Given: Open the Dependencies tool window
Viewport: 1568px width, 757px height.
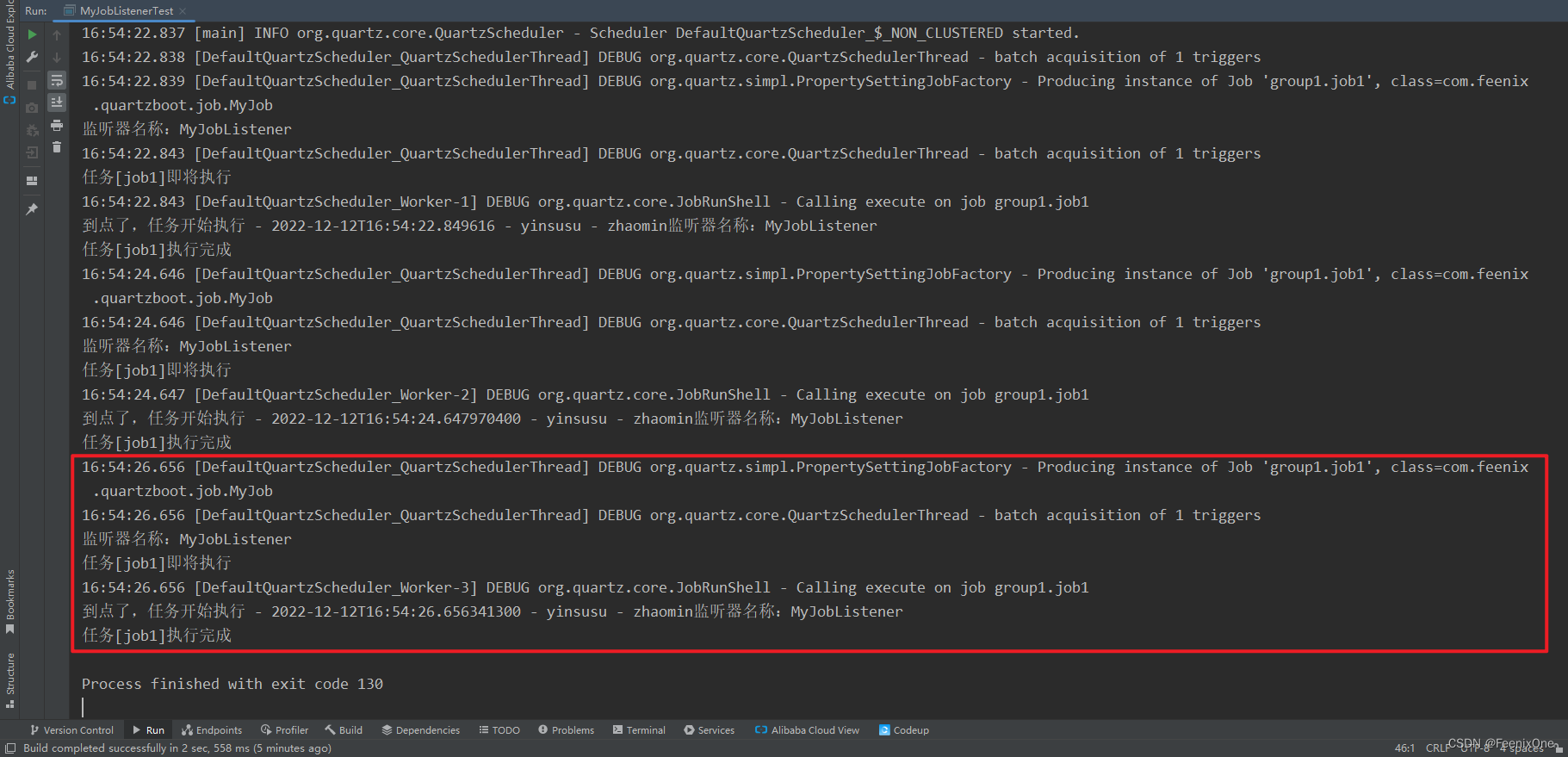Looking at the screenshot, I should tap(421, 730).
